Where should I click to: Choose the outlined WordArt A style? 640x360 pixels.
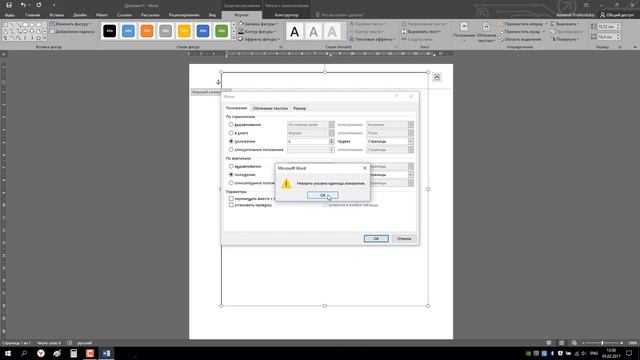pyautogui.click(x=313, y=31)
